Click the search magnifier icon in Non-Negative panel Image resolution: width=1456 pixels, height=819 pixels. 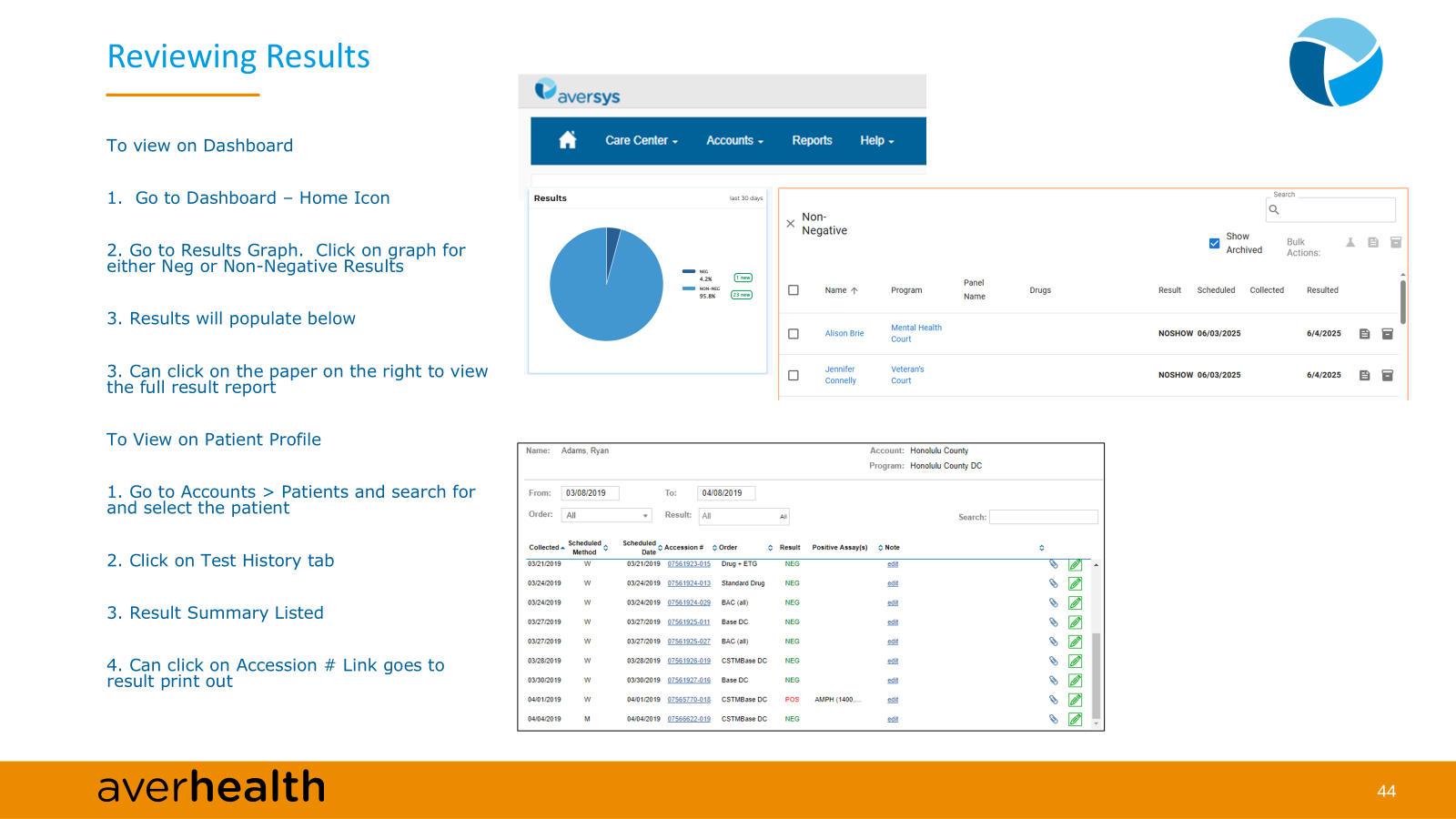1274,209
